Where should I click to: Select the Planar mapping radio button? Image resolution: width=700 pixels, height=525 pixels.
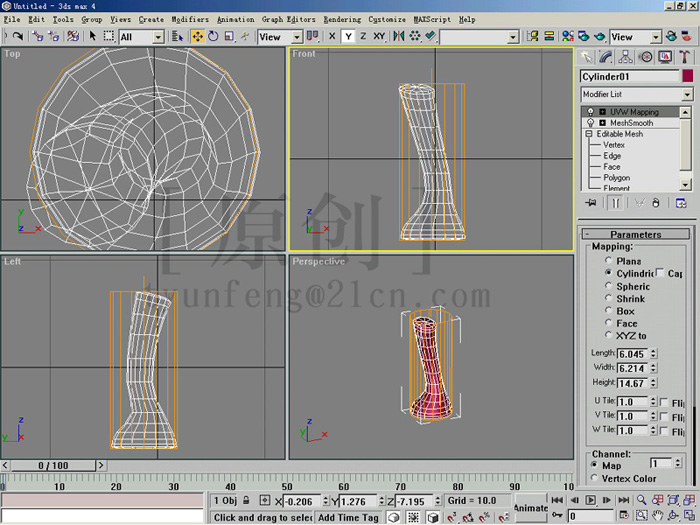pos(608,260)
